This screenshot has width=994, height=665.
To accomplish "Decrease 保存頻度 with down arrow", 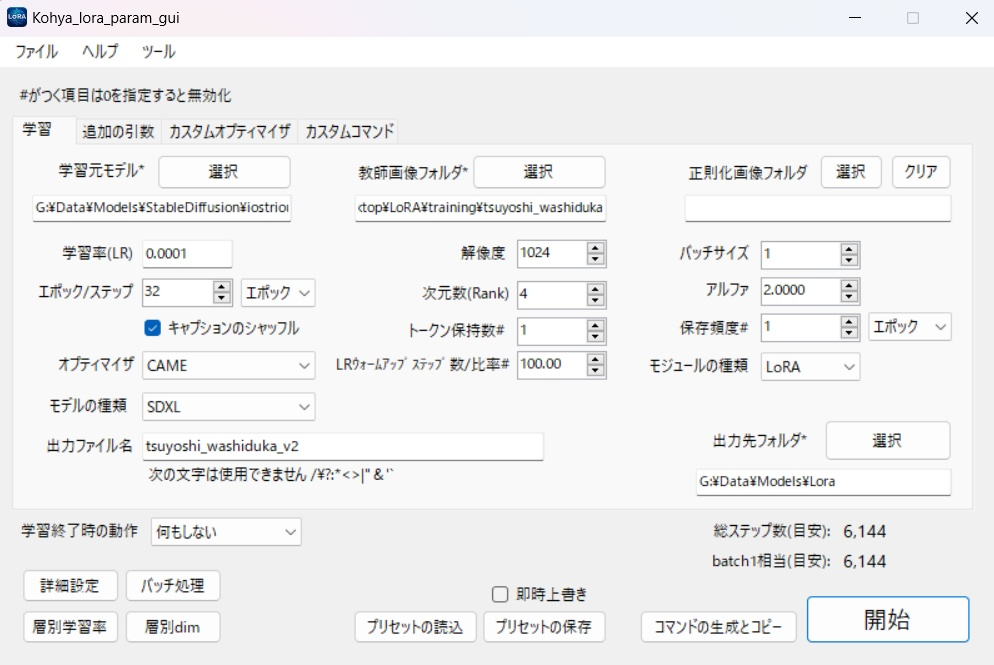I will pyautogui.click(x=849, y=333).
